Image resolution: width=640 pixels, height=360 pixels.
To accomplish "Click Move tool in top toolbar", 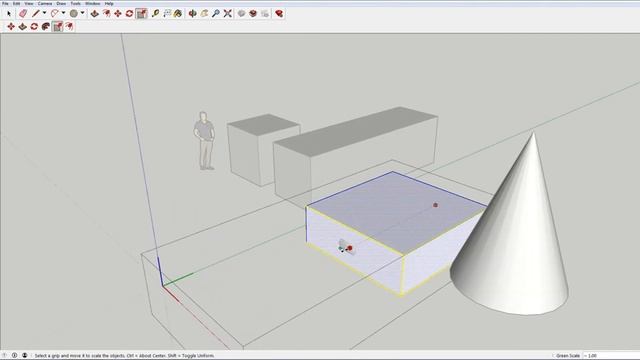I will [118, 13].
